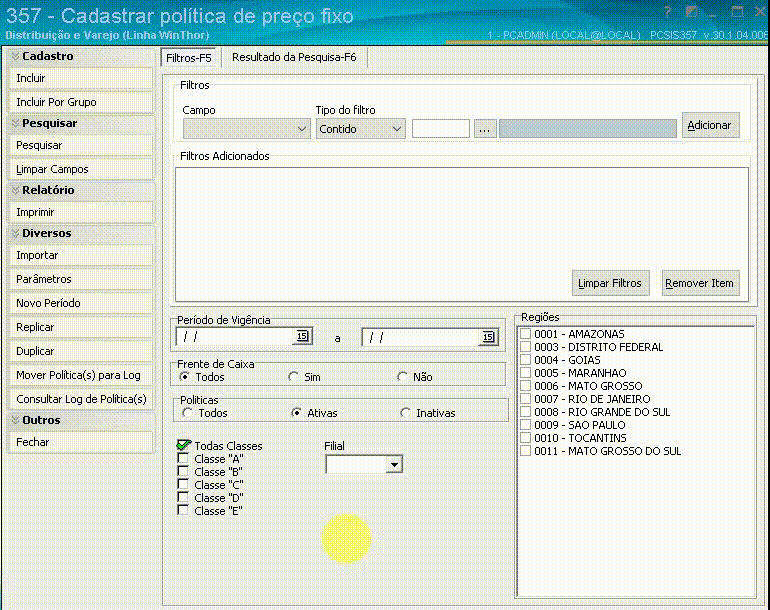The width and height of the screenshot is (770, 610).
Task: Open calendar for end vigência date
Action: coord(488,337)
